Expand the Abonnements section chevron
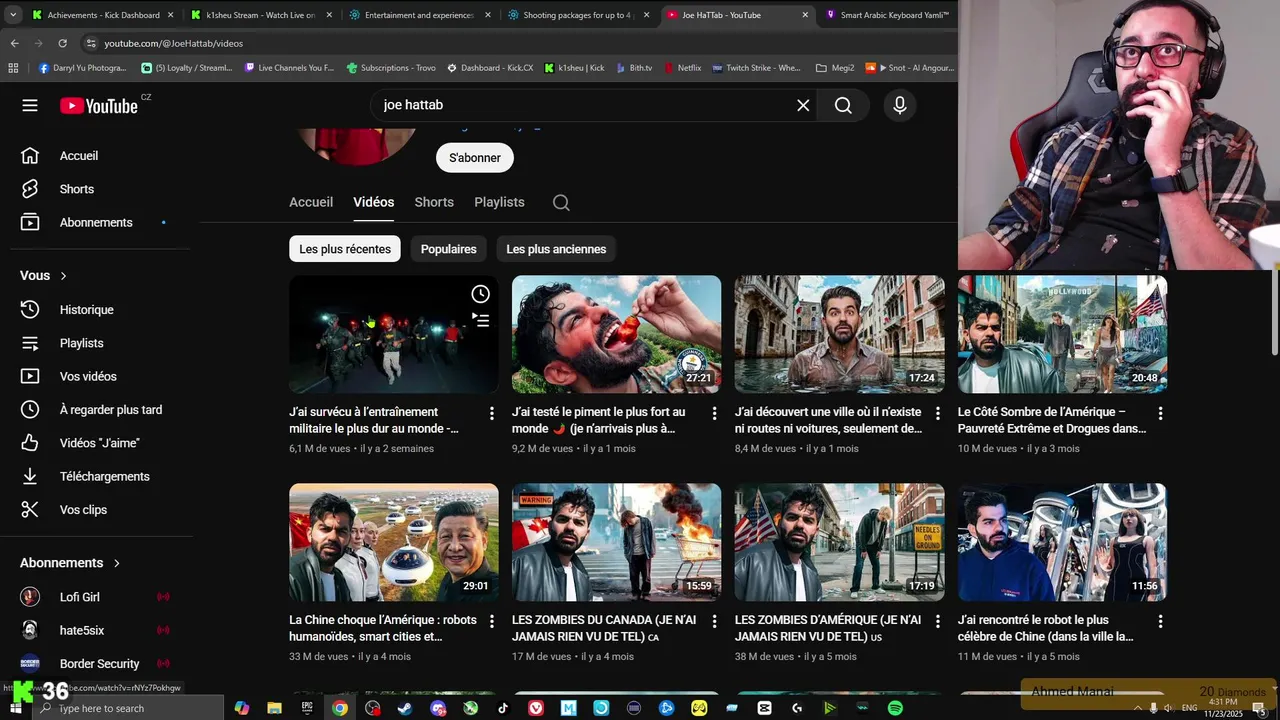The image size is (1280, 720). pos(117,563)
